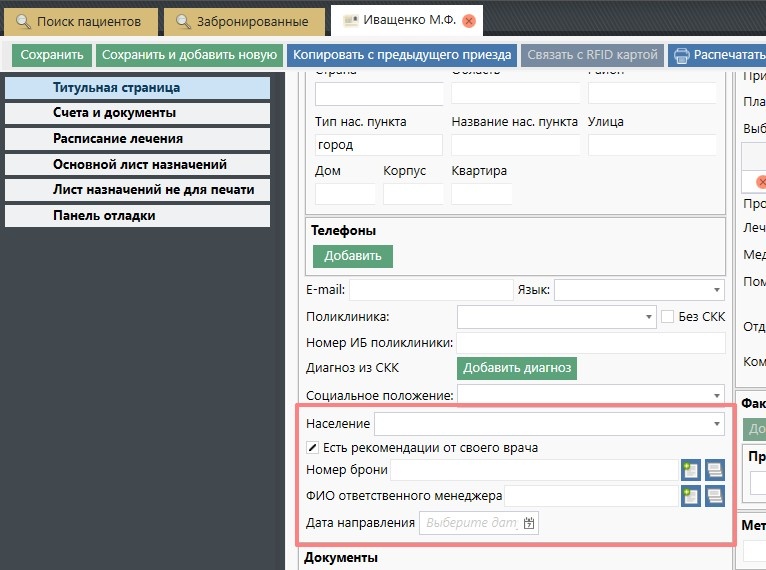Click into the E-mail input field
This screenshot has width=766, height=570.
tap(430, 290)
